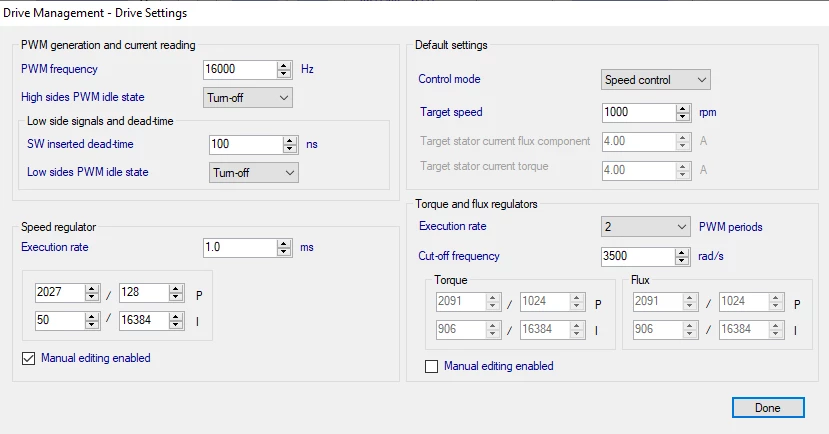
Task: Click speed regulator P divisor field 128
Action: (x=144, y=292)
